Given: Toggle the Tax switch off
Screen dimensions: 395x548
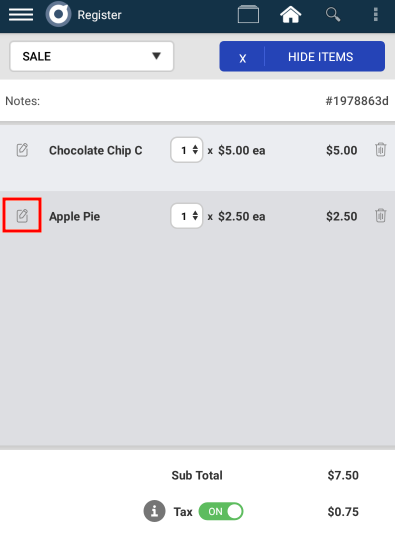Looking at the screenshot, I should point(221,511).
